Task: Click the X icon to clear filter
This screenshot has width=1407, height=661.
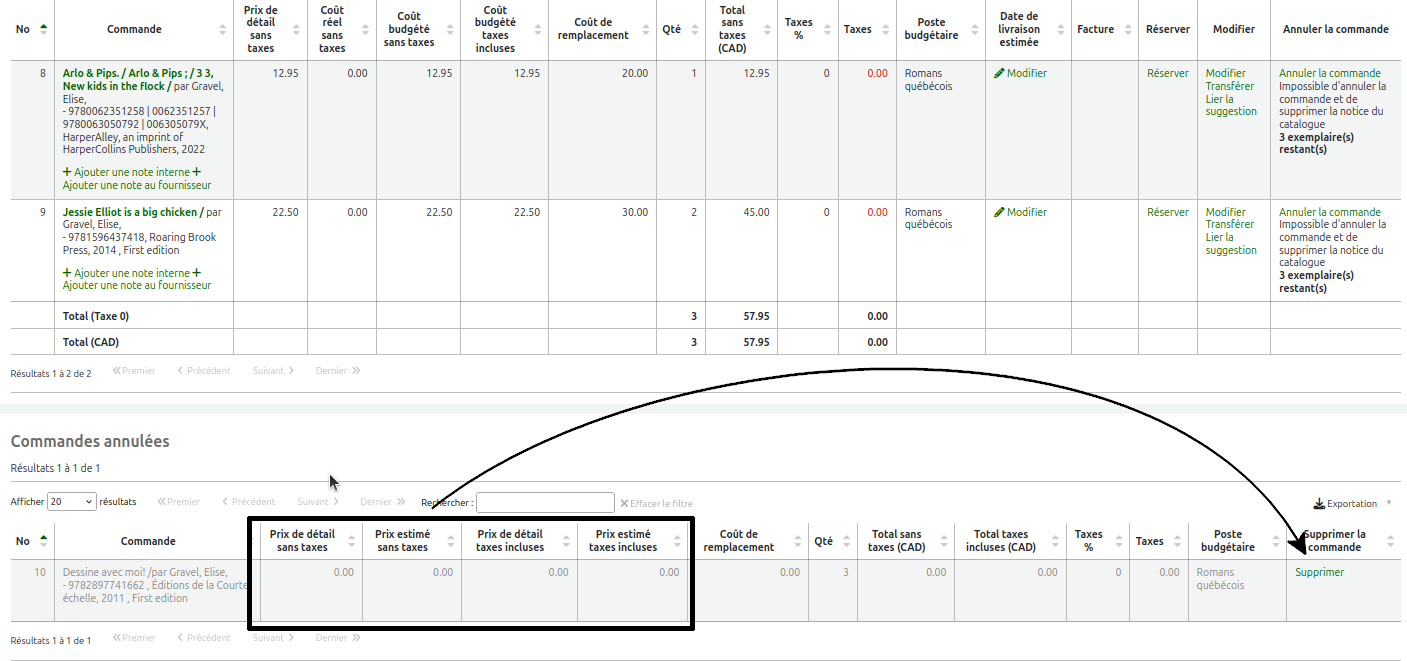Action: pyautogui.click(x=625, y=503)
